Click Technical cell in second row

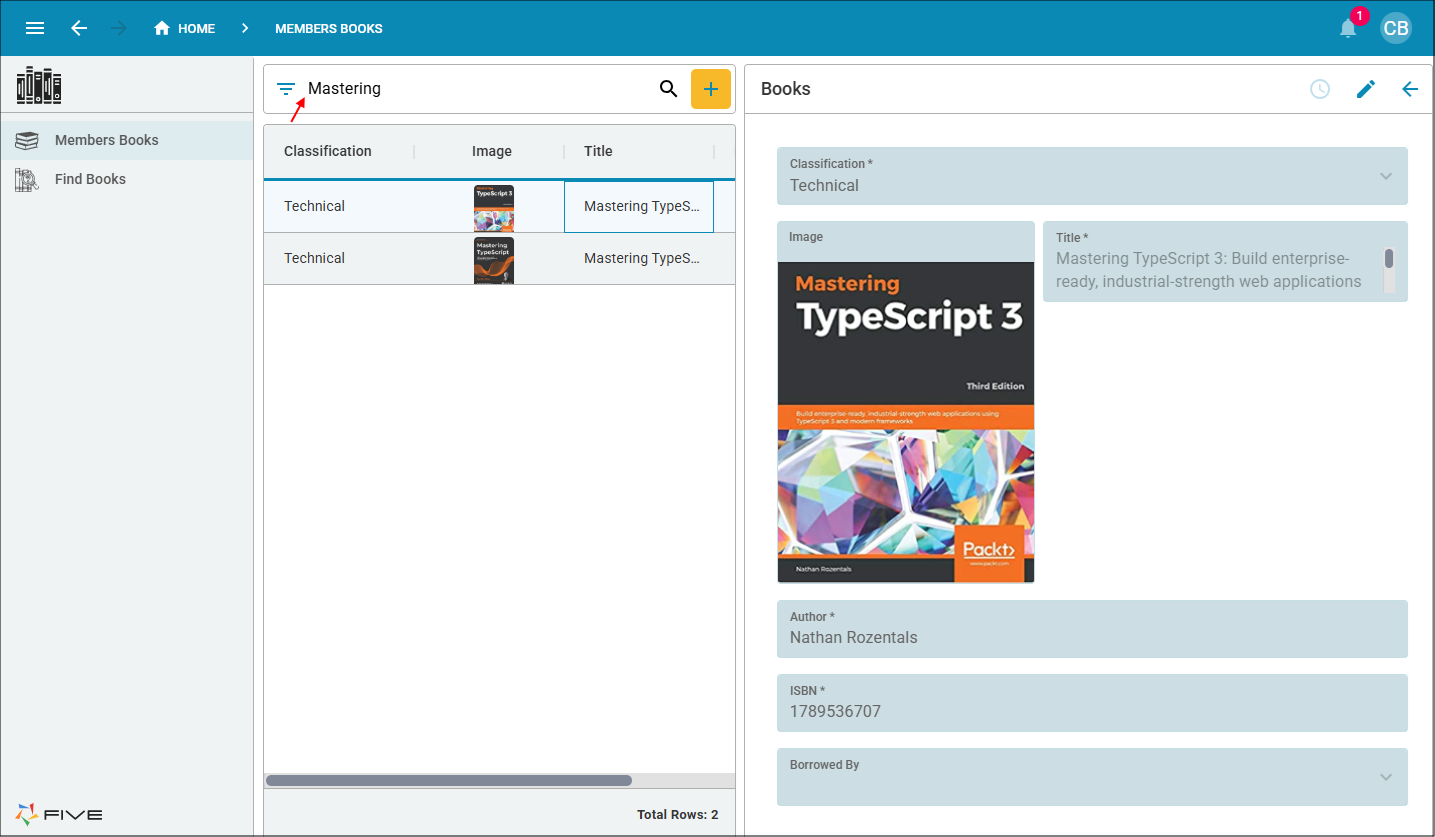[x=339, y=258]
